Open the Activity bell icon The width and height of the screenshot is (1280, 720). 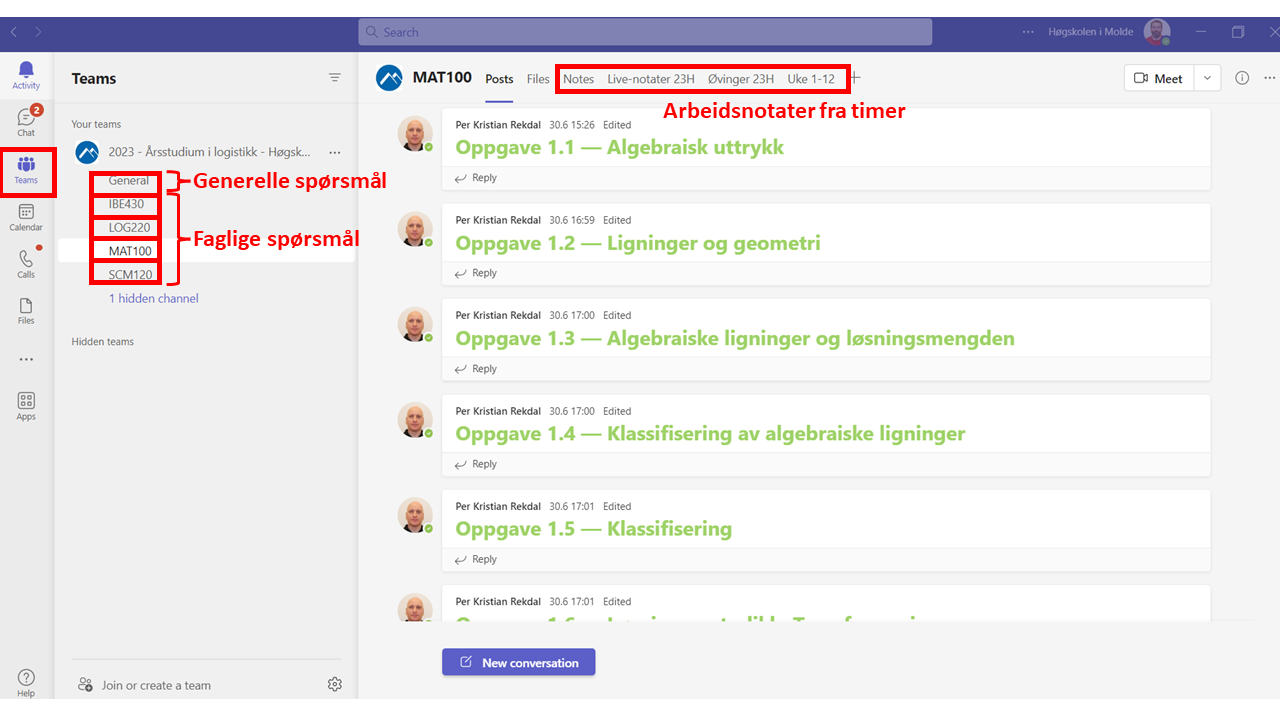coord(26,75)
